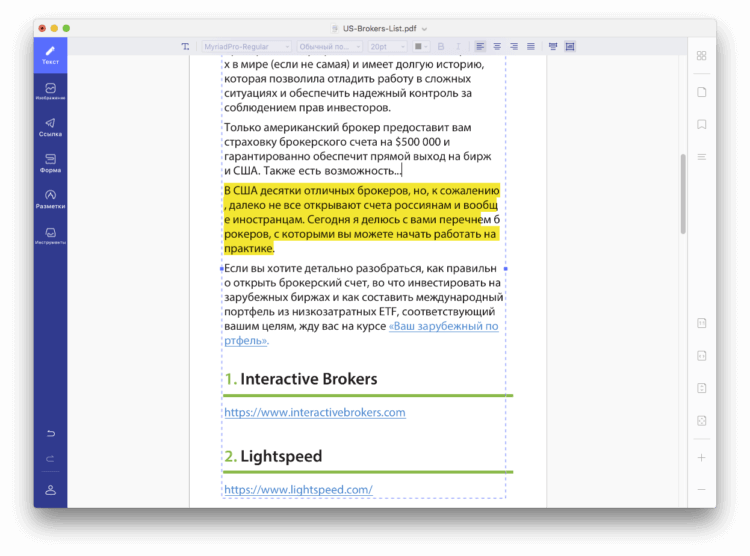Viewport: 750px width, 556px height.
Task: Center-align the text
Action: pos(497,46)
